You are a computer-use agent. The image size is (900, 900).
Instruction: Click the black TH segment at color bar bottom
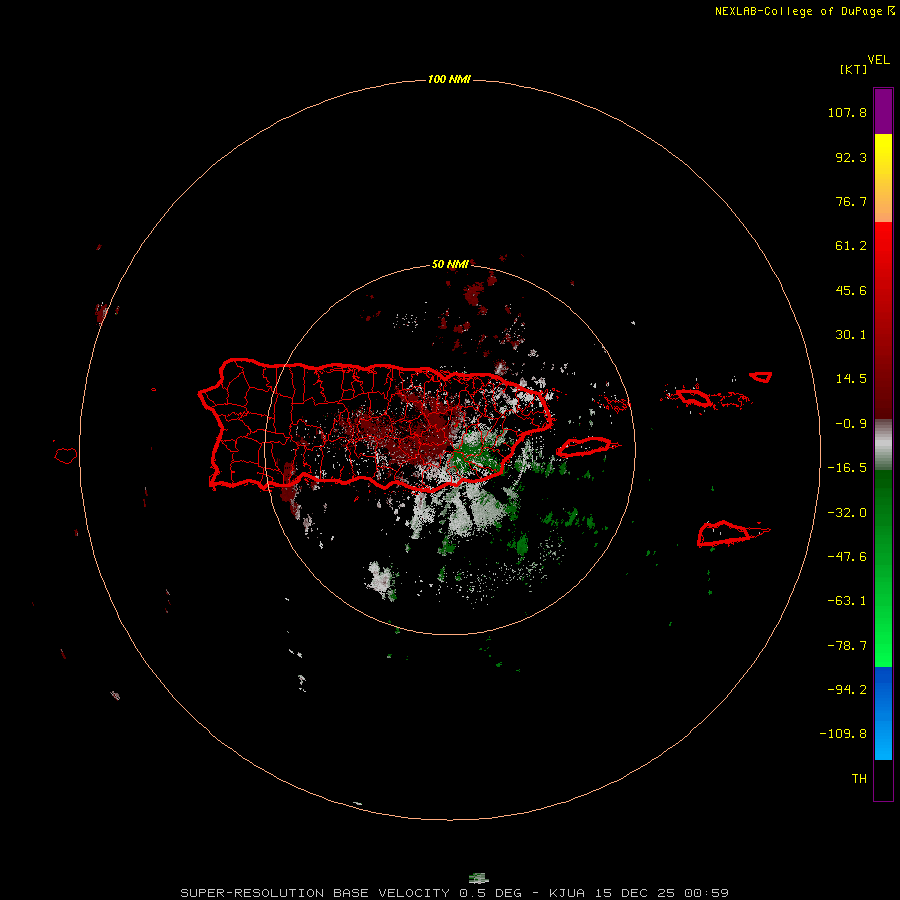point(883,779)
